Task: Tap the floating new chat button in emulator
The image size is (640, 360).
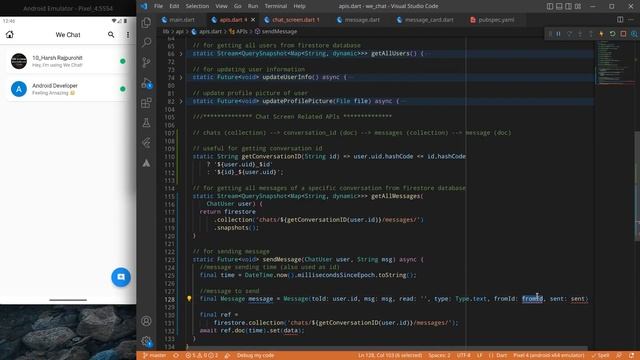Action: pyautogui.click(x=121, y=277)
